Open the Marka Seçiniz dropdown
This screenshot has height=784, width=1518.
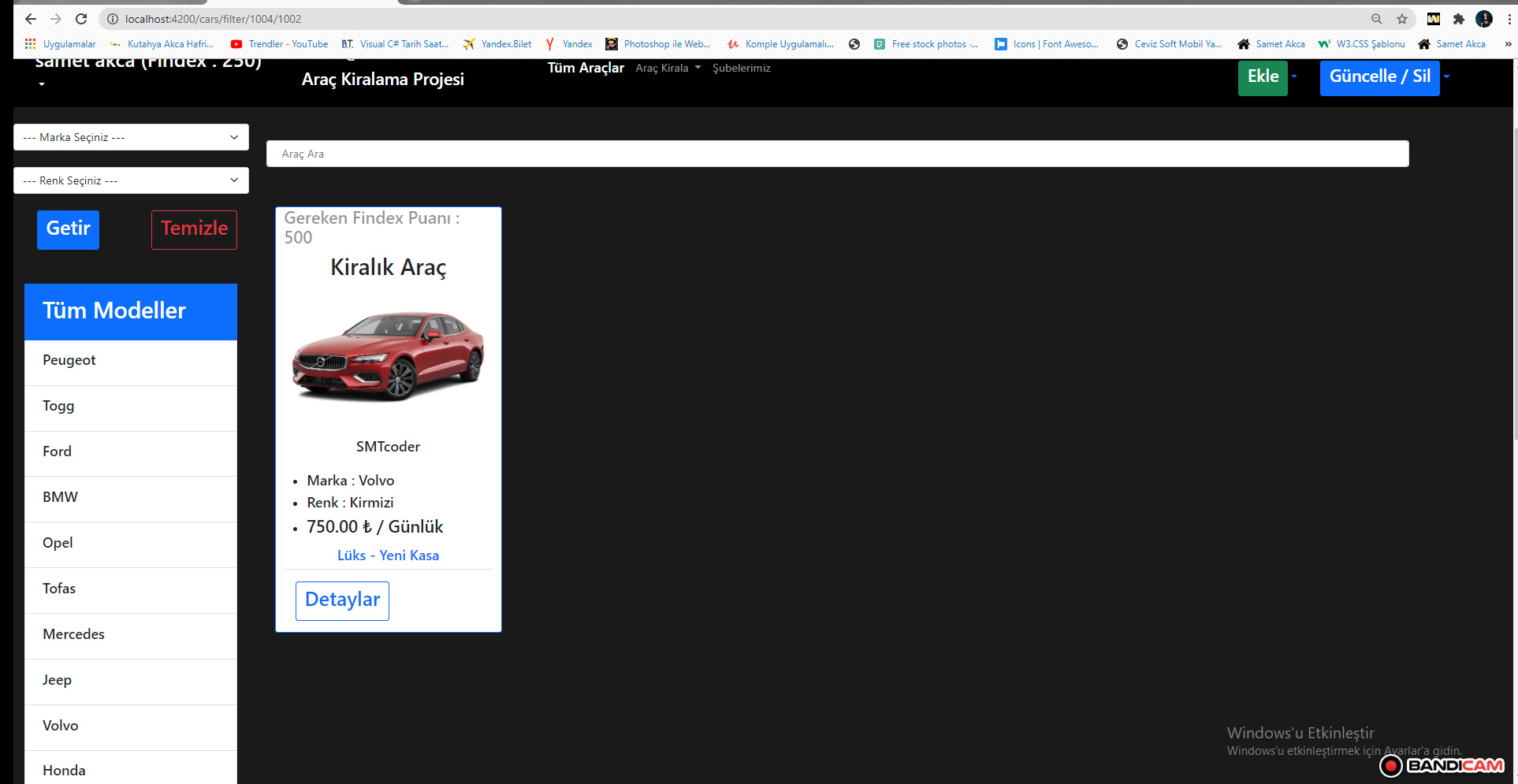pos(130,136)
